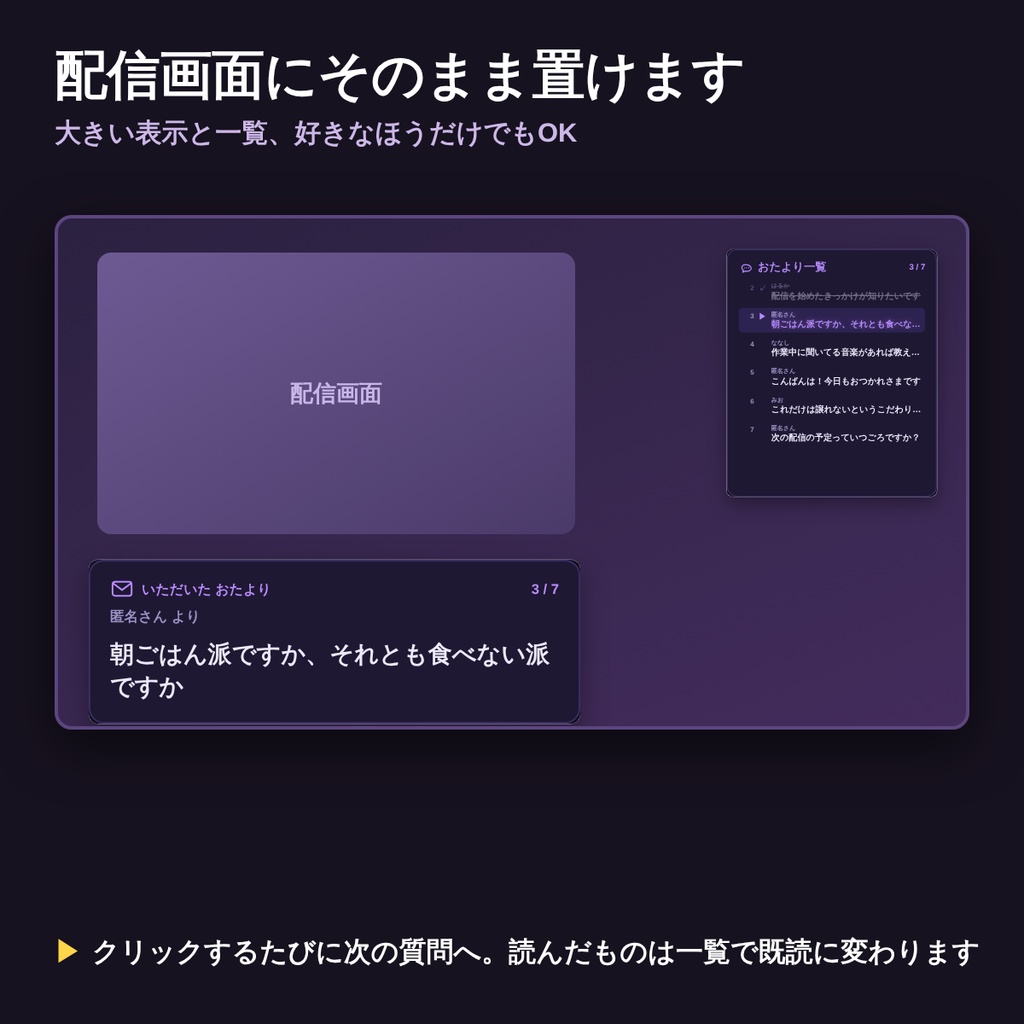Click the row number 7 in the list
Image resolution: width=1024 pixels, height=1024 pixels.
[x=752, y=430]
